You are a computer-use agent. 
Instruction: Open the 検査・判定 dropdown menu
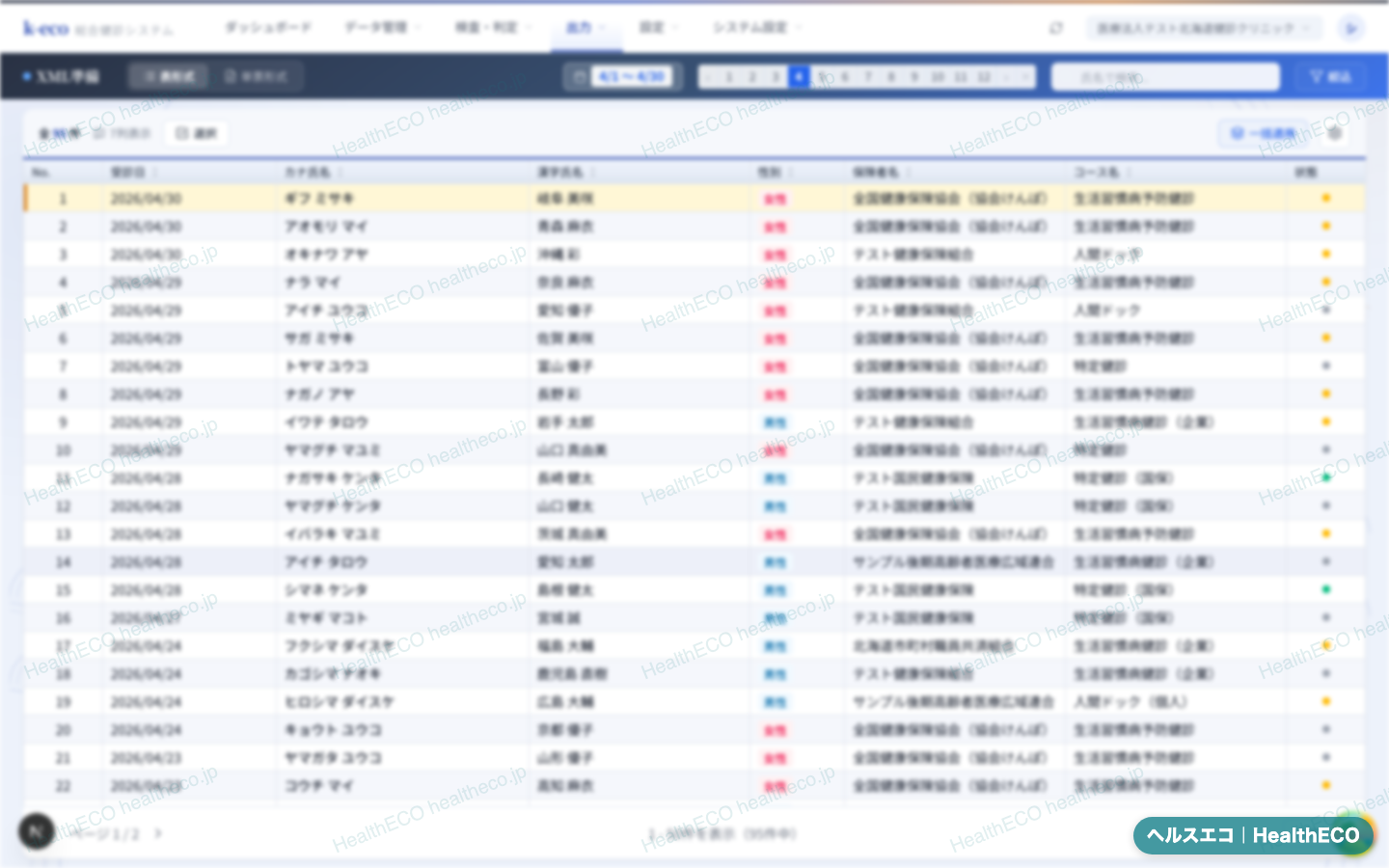493,27
